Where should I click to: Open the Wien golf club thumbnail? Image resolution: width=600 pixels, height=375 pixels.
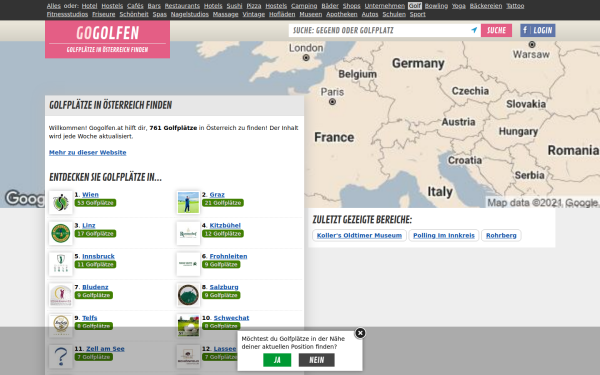(x=61, y=202)
